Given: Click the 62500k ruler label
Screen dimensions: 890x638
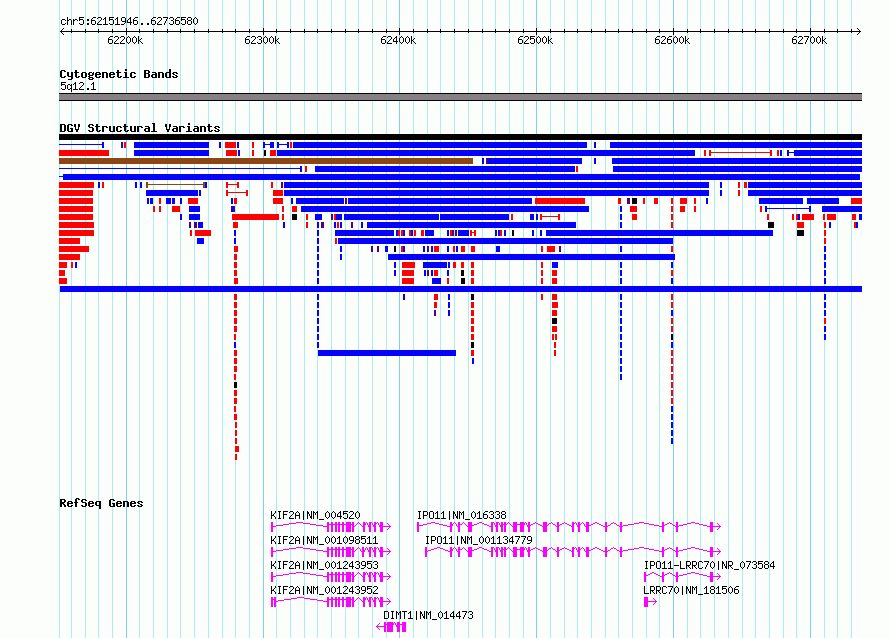Looking at the screenshot, I should [535, 40].
